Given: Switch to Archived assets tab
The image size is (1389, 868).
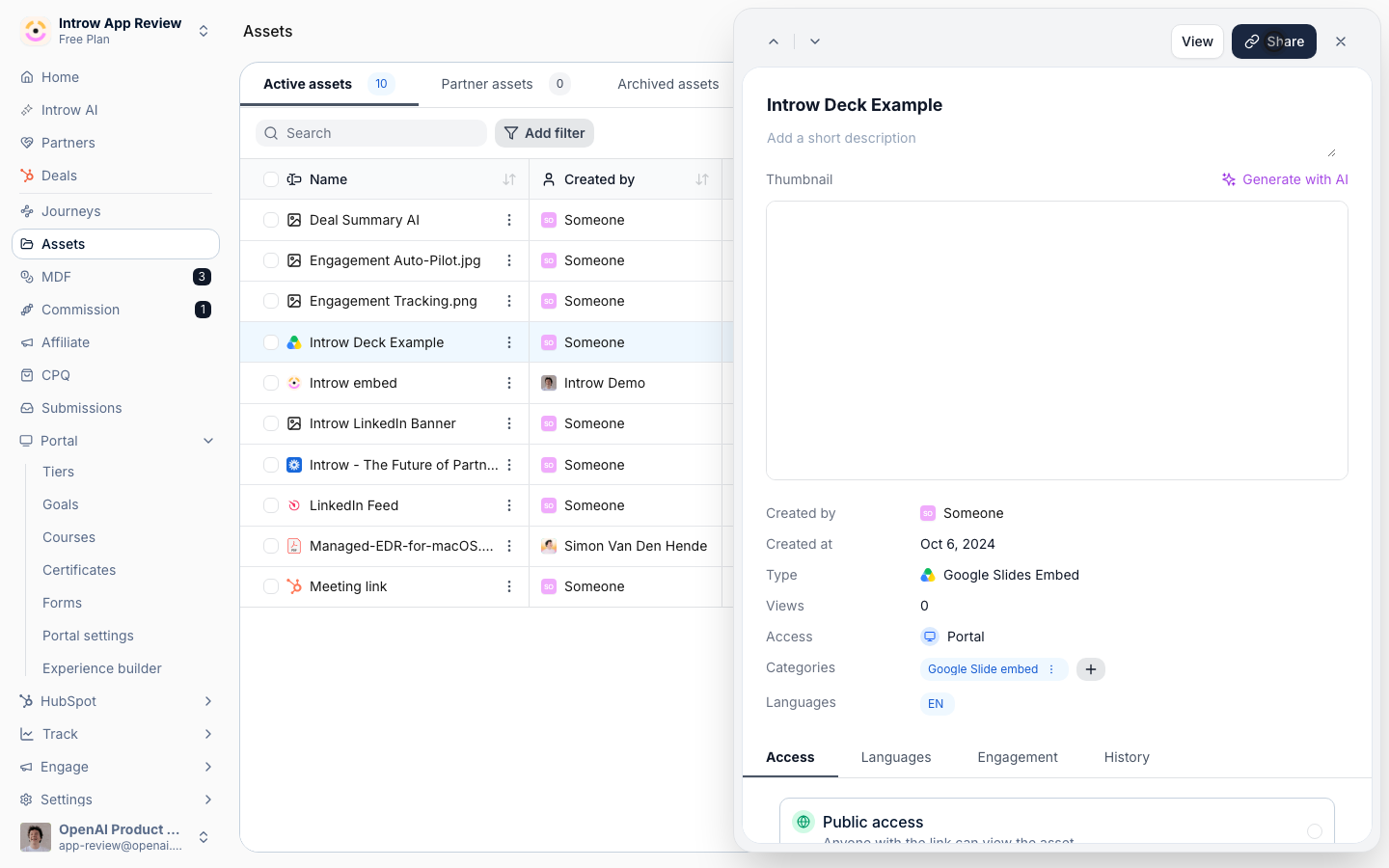Looking at the screenshot, I should tap(668, 84).
